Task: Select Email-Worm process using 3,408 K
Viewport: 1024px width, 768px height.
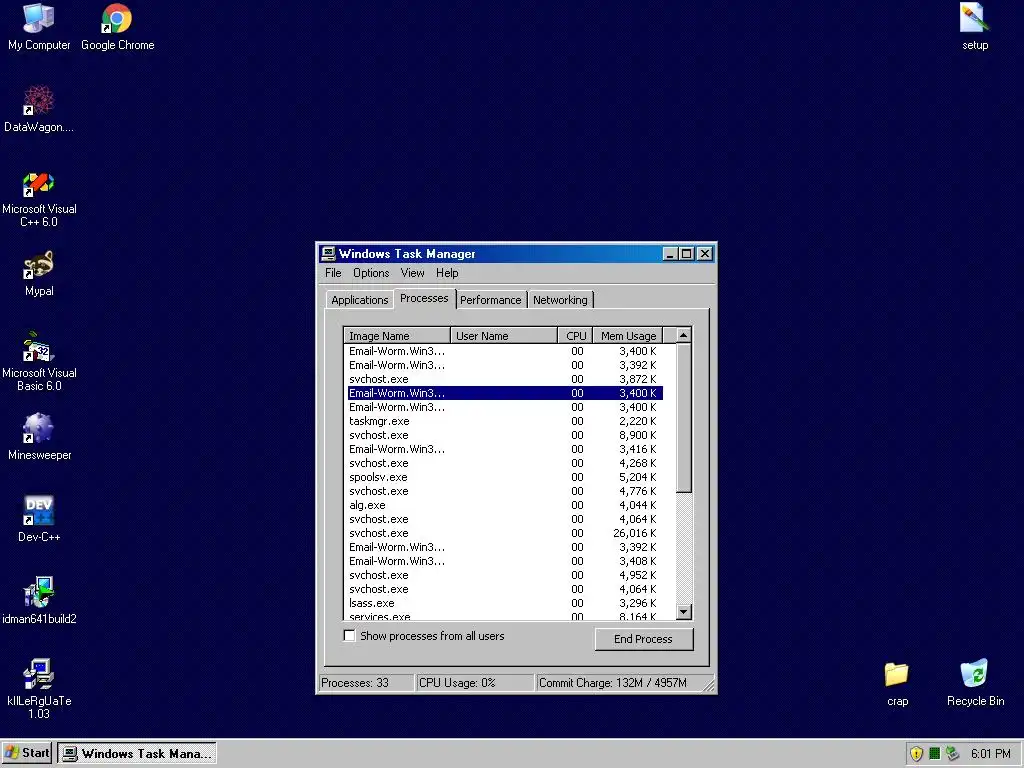Action: pos(504,562)
